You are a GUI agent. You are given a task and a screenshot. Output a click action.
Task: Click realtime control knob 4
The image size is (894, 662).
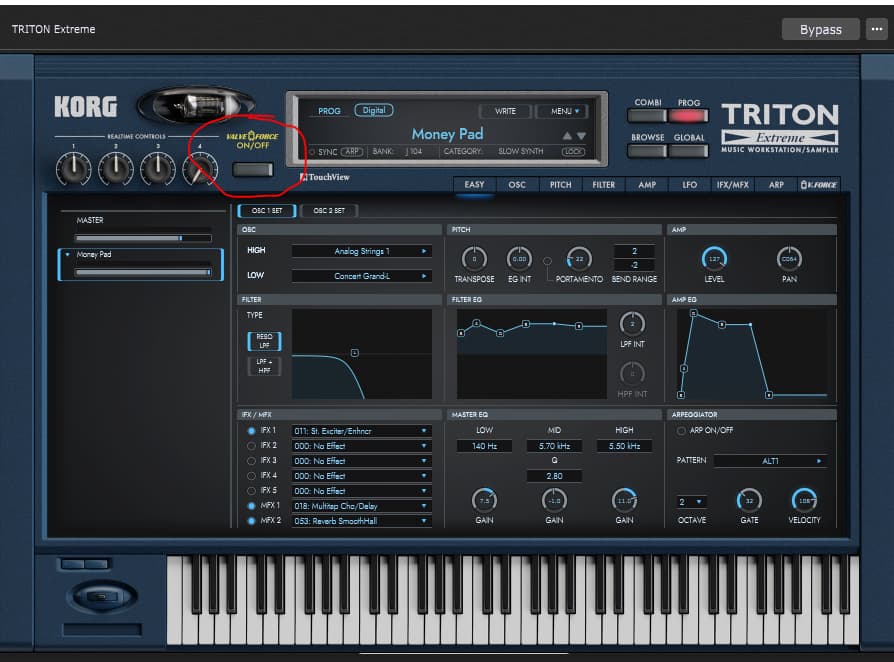[x=200, y=169]
